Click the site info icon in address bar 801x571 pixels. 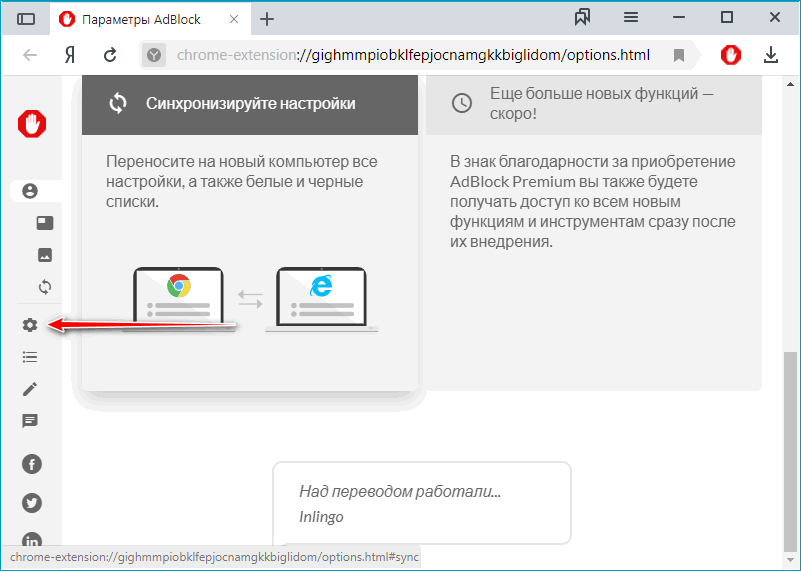(154, 55)
